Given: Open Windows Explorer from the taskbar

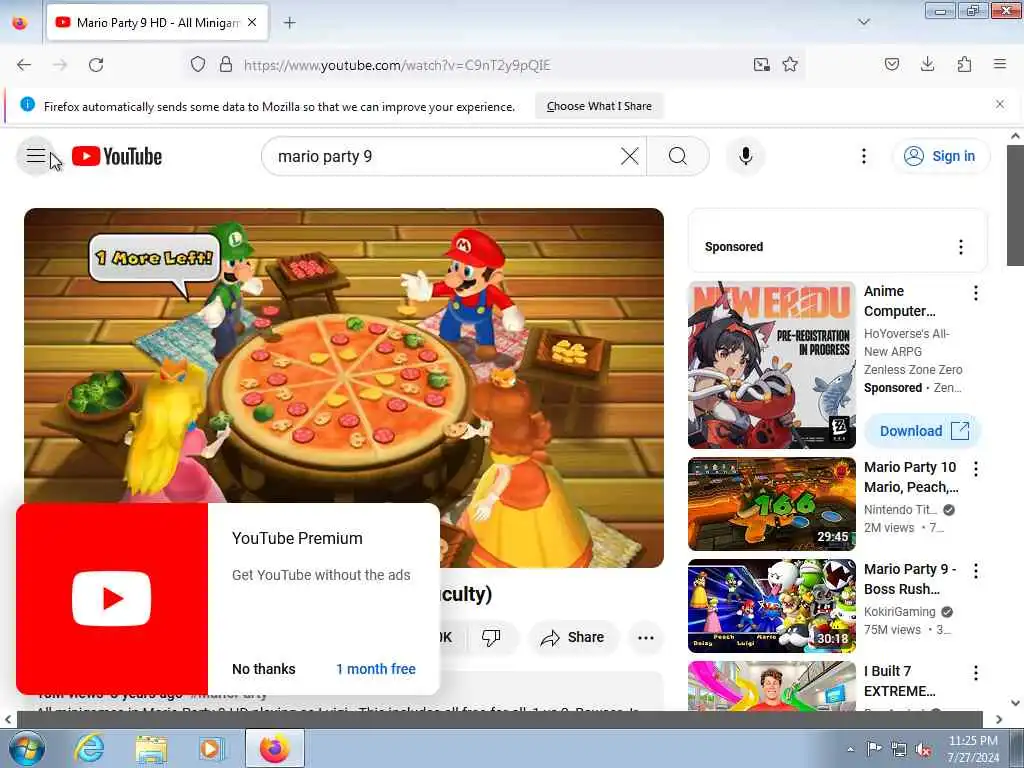Looking at the screenshot, I should pyautogui.click(x=152, y=748).
